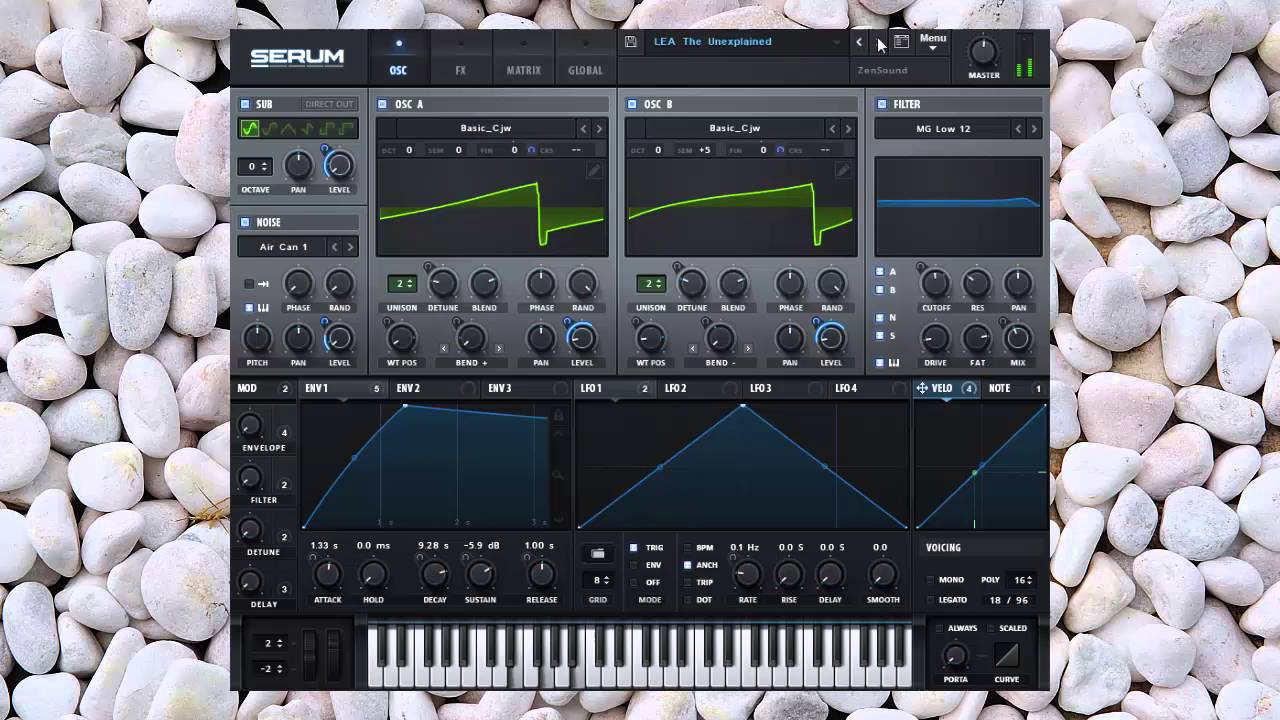Open the Menu dropdown
The height and width of the screenshot is (720, 1280).
click(932, 42)
